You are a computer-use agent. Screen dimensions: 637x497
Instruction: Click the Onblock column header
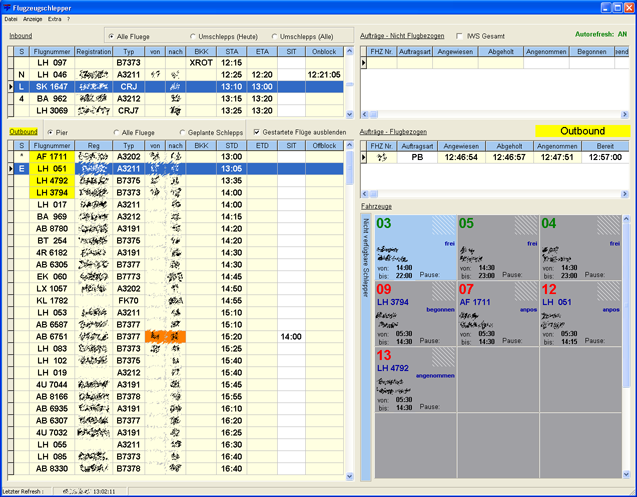click(x=324, y=52)
